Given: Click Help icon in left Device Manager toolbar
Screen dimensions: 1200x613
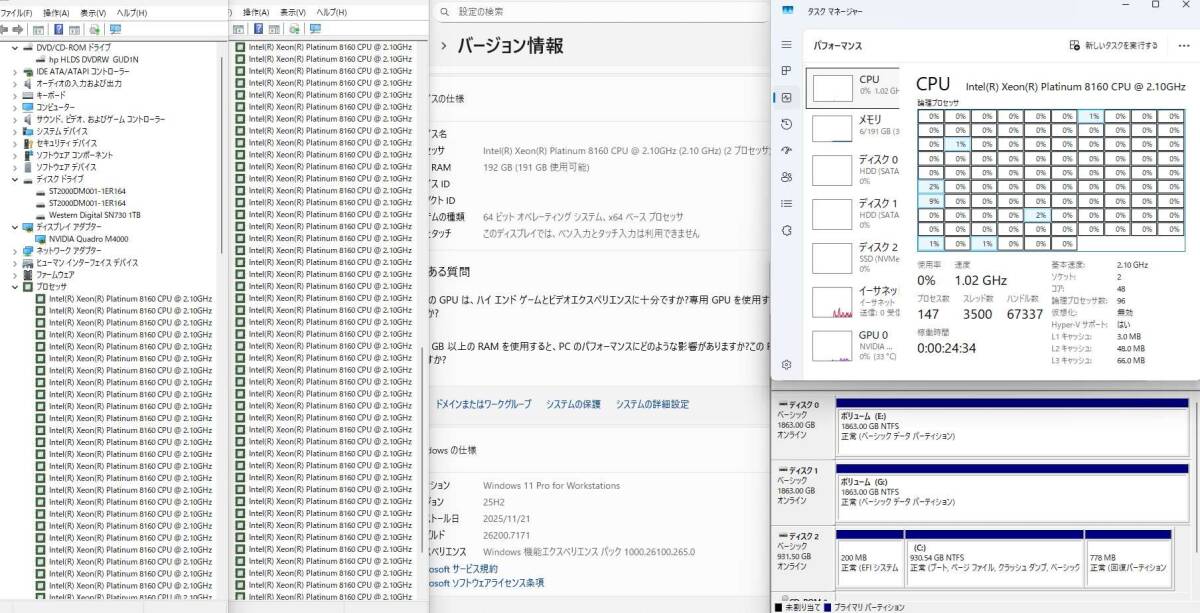Looking at the screenshot, I should (59, 30).
